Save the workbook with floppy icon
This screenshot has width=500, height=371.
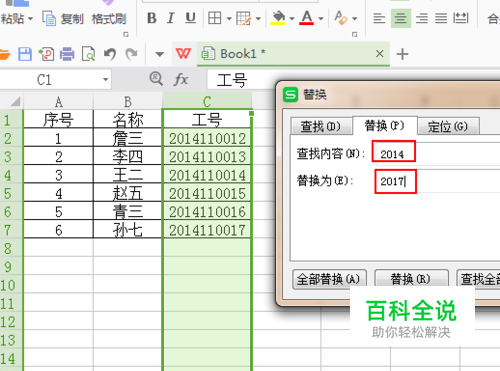pos(25,54)
